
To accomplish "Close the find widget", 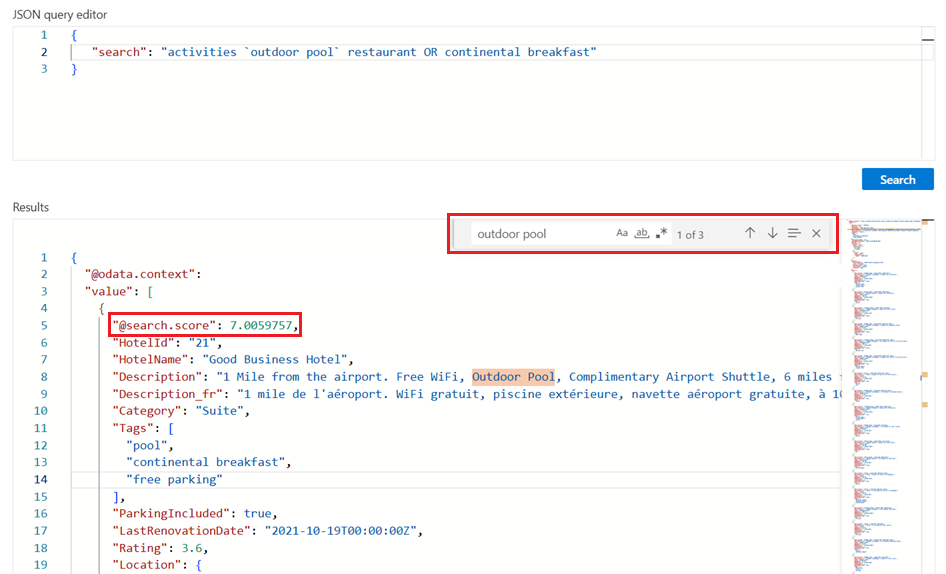I will tap(816, 233).
